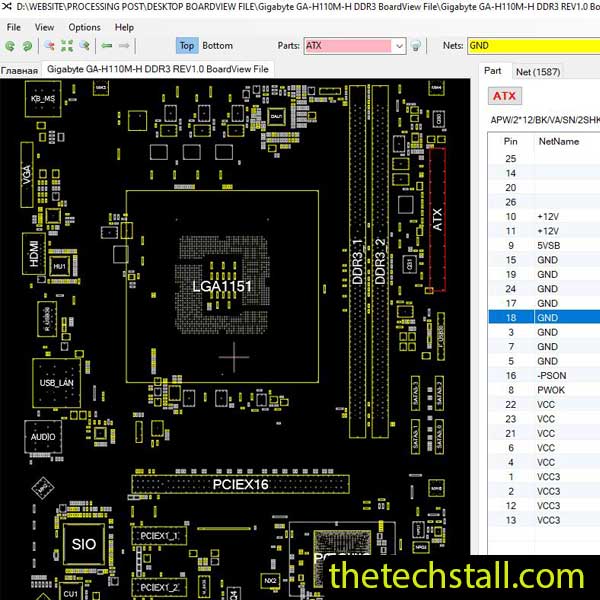The image size is (600, 600).
Task: Open the Главная tab
Action: tap(19, 70)
